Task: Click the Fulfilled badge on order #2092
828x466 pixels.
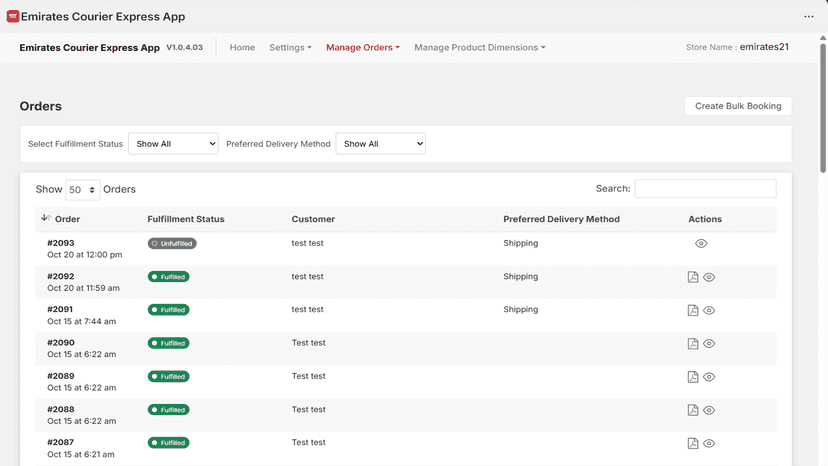Action: [168, 277]
